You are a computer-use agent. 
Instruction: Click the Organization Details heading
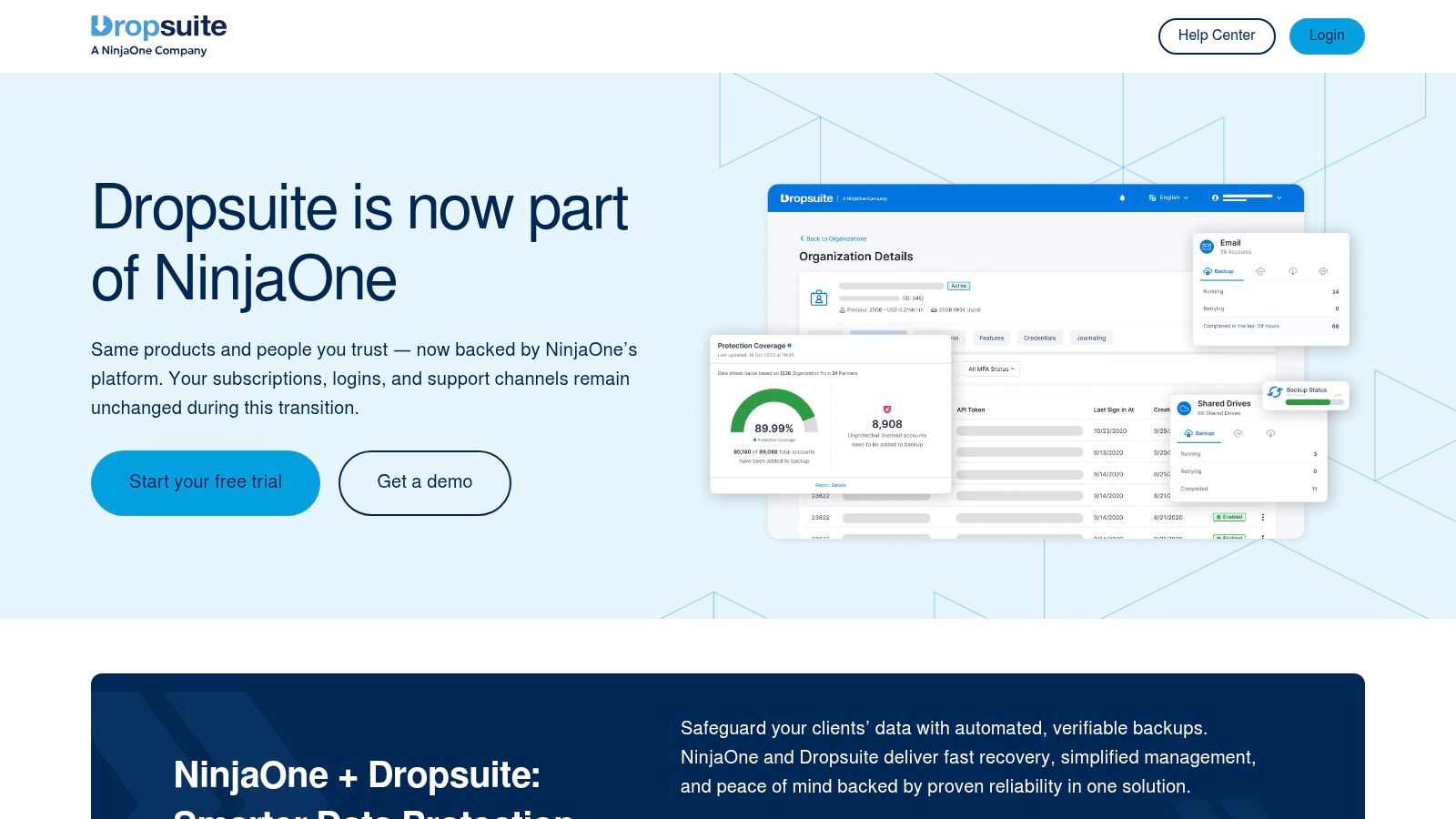(856, 257)
